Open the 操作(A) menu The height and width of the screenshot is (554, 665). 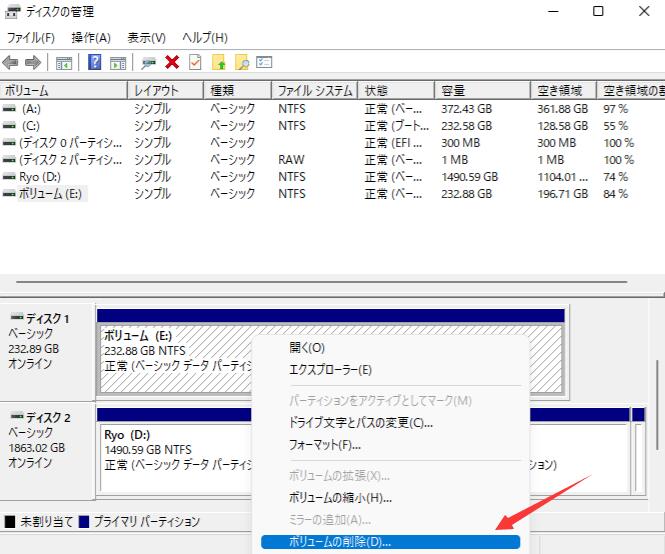pos(91,37)
